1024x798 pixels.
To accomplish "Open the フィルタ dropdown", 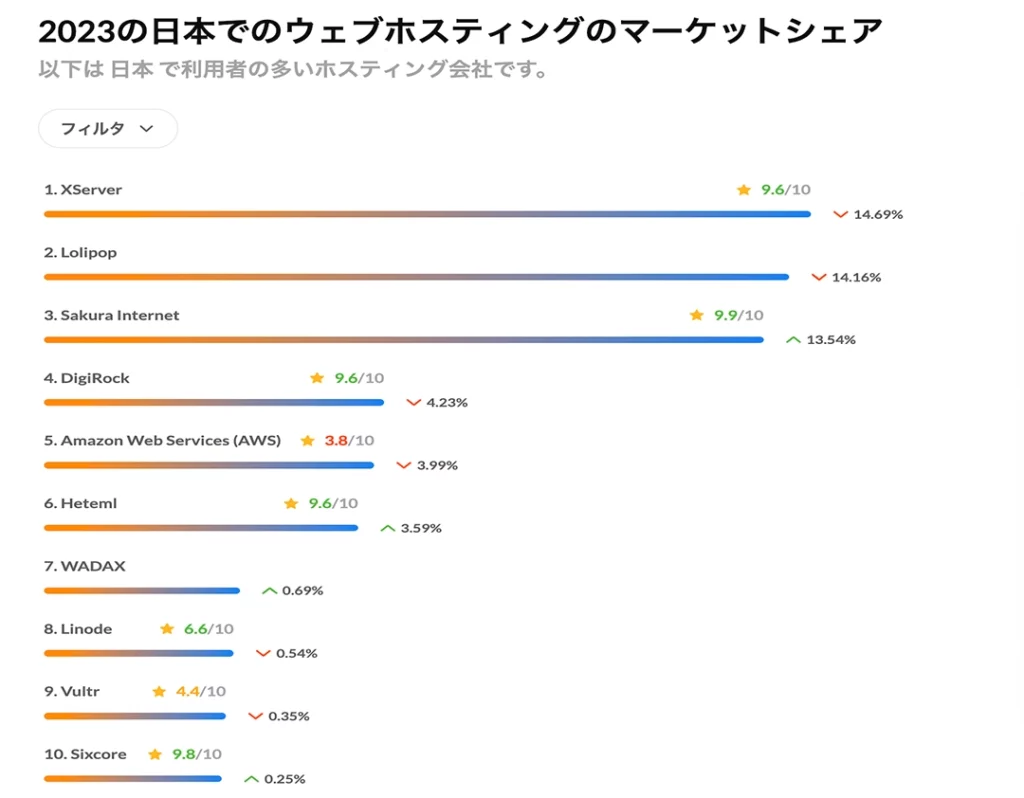I will pyautogui.click(x=108, y=129).
